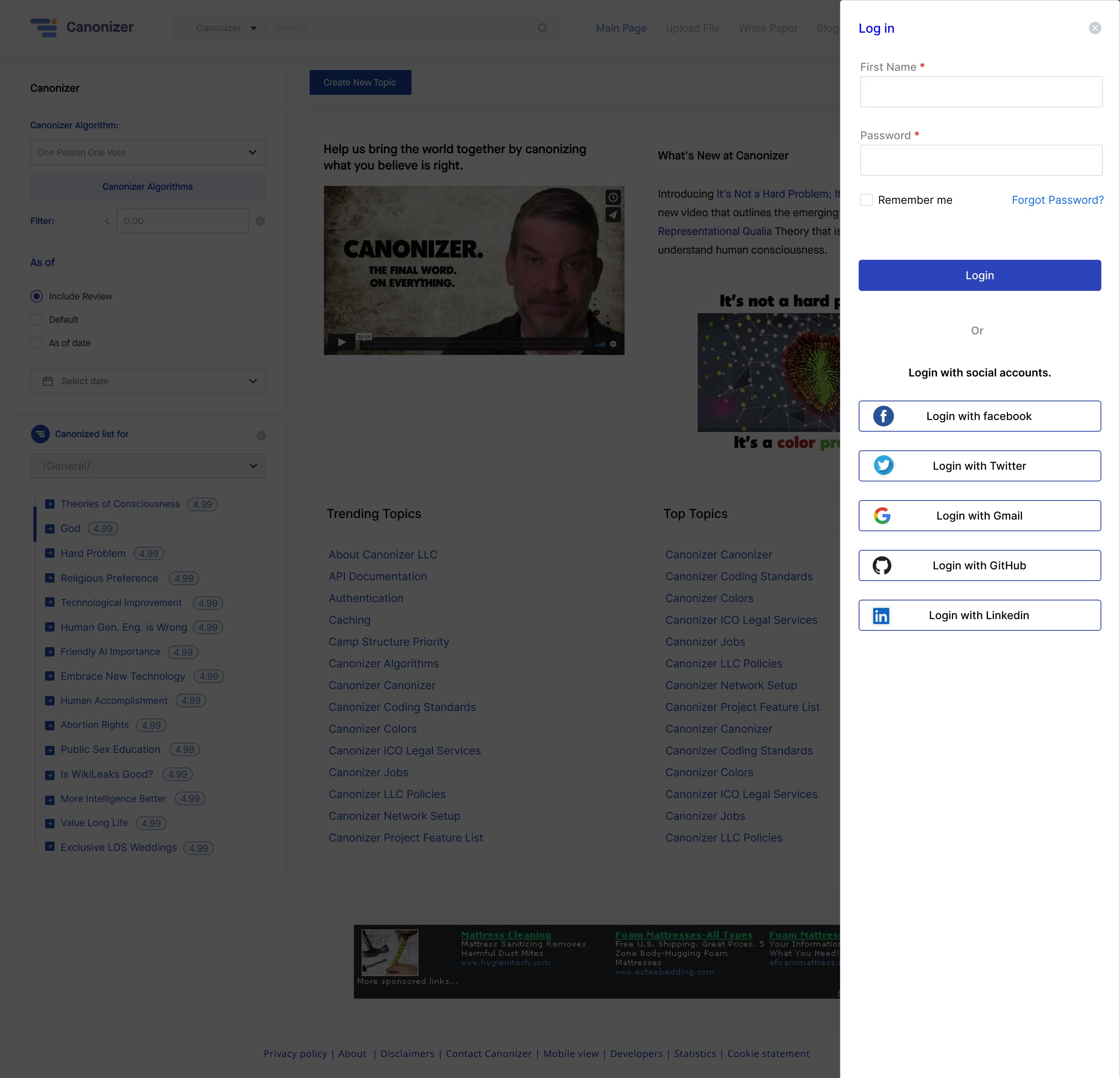The height and width of the screenshot is (1078, 1120).
Task: Click the Canonizer Algorithms button
Action: 148,187
